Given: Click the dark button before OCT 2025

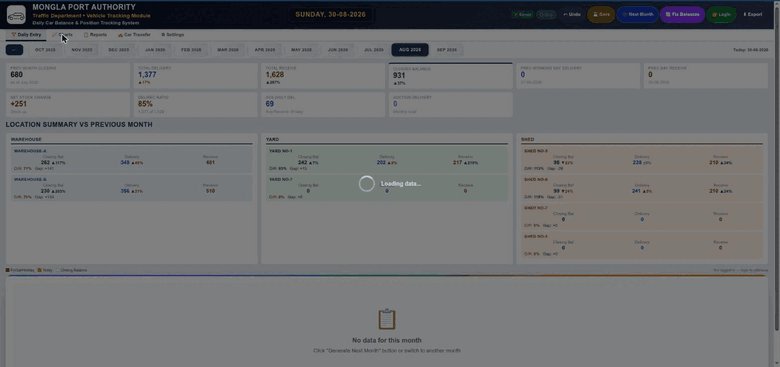Looking at the screenshot, I should pyautogui.click(x=14, y=50).
